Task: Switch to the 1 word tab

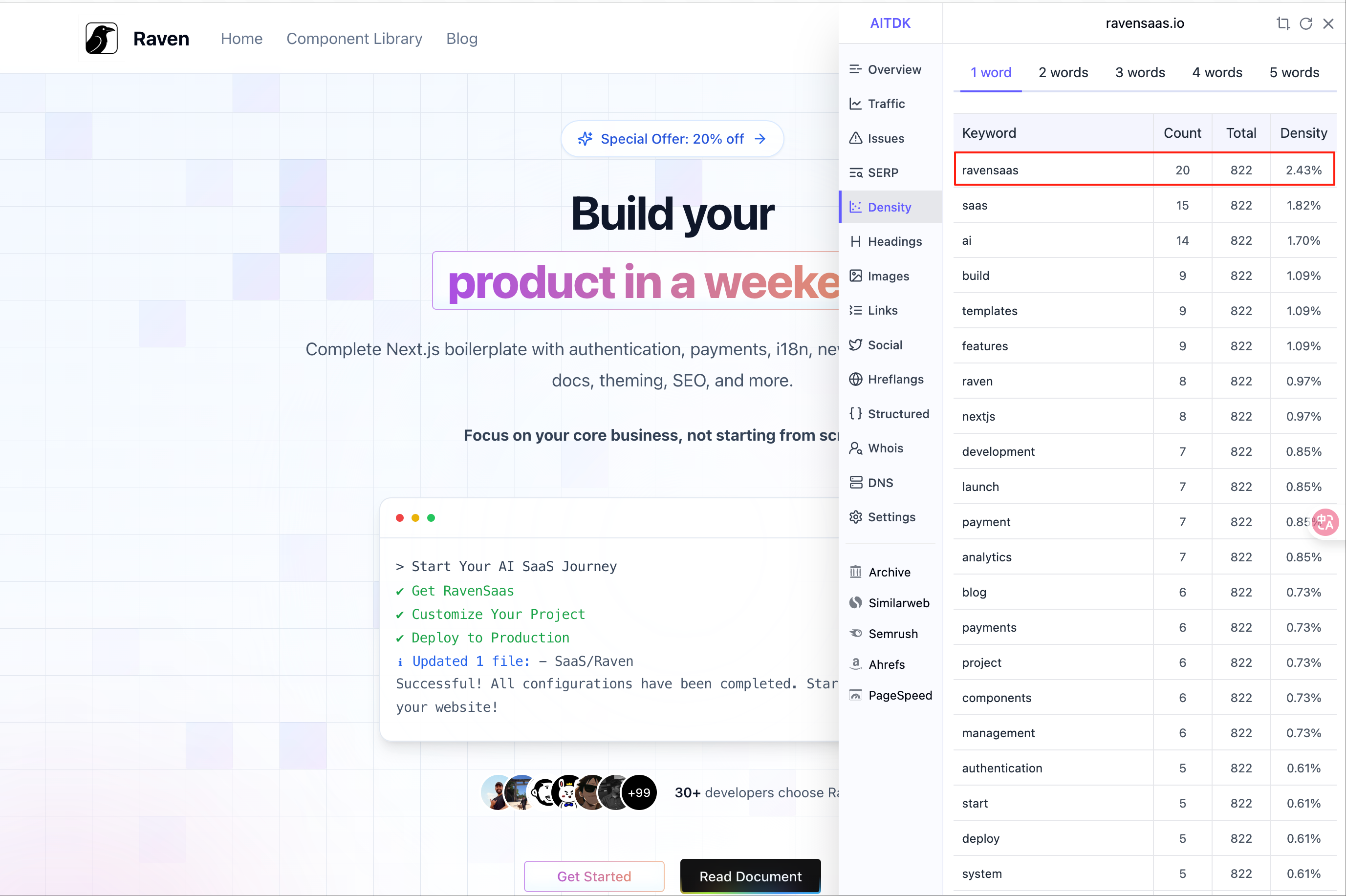Action: pos(991,73)
